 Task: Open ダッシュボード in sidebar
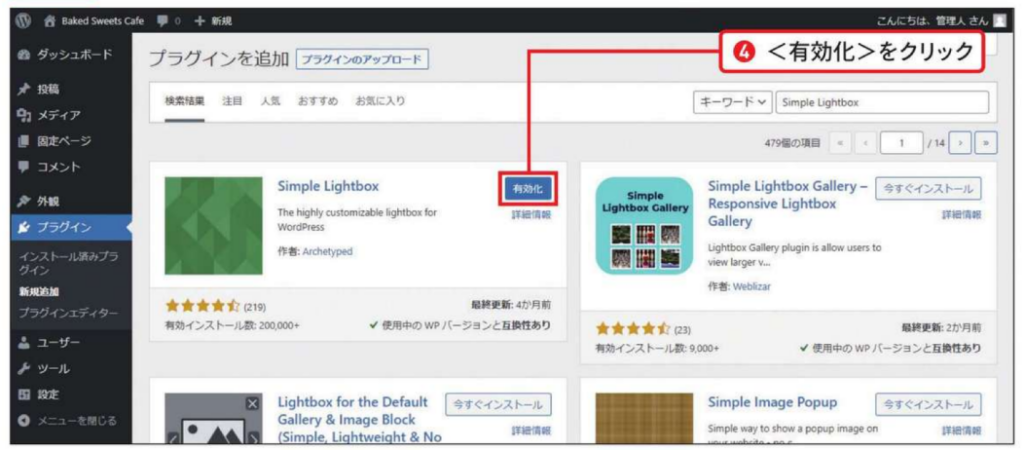coord(65,55)
